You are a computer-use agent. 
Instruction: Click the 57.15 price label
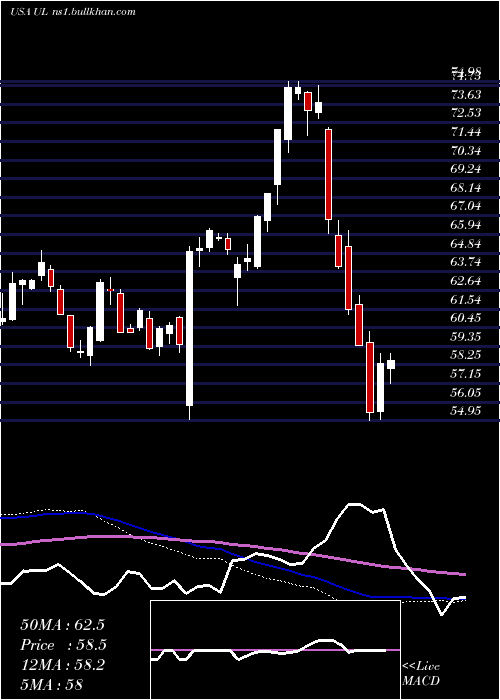[466, 374]
